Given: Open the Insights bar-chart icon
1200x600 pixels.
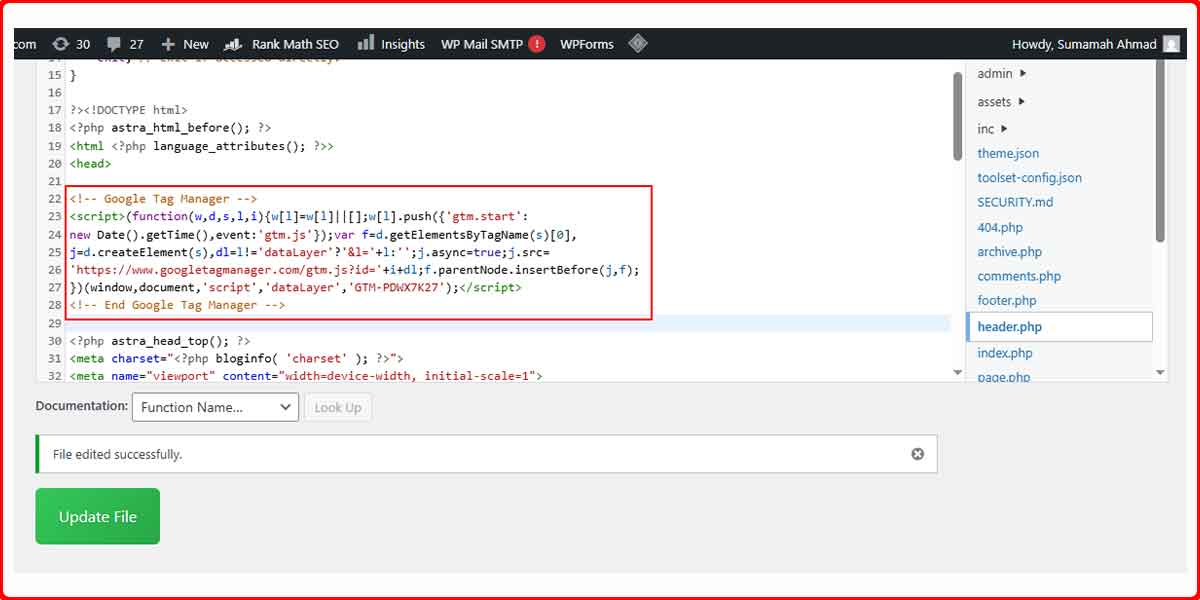Looking at the screenshot, I should pyautogui.click(x=366, y=43).
